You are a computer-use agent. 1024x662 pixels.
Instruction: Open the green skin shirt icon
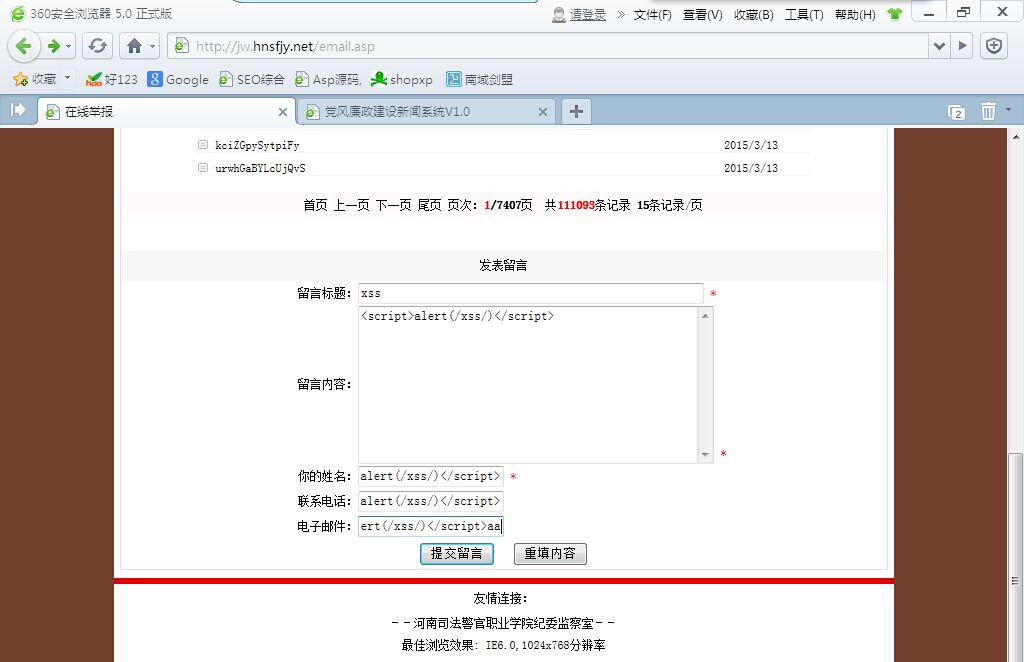click(x=895, y=14)
